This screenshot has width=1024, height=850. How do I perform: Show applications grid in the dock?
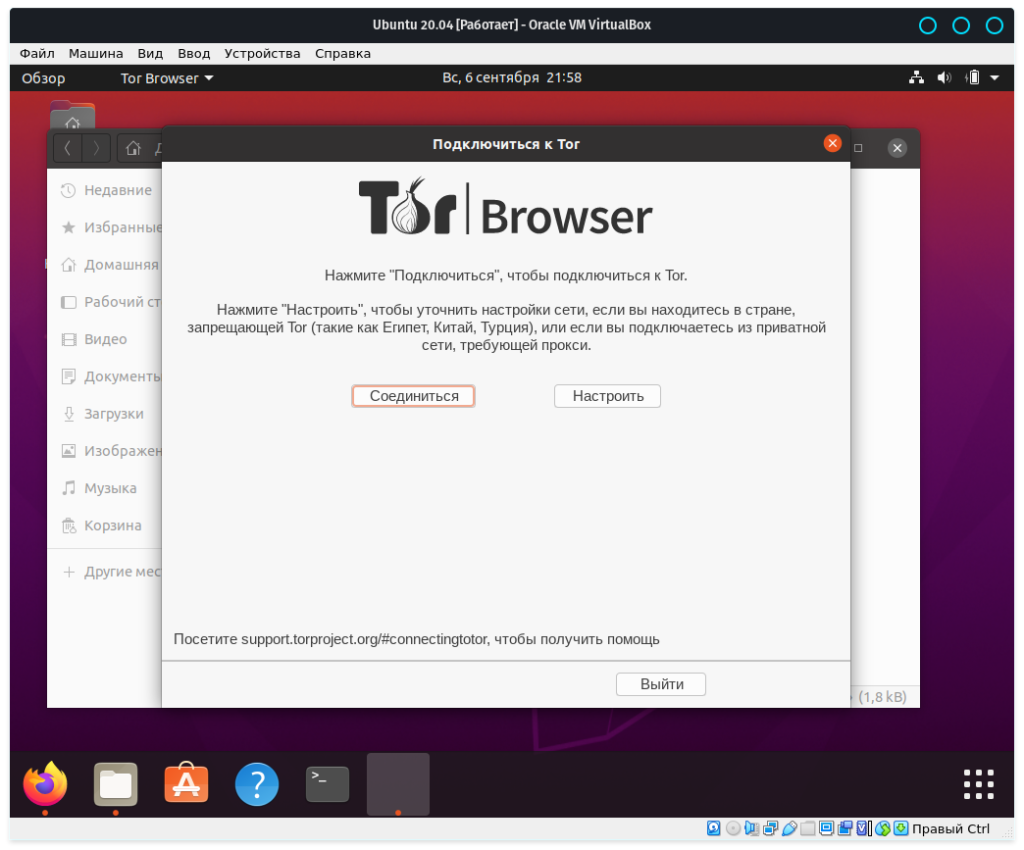point(977,784)
